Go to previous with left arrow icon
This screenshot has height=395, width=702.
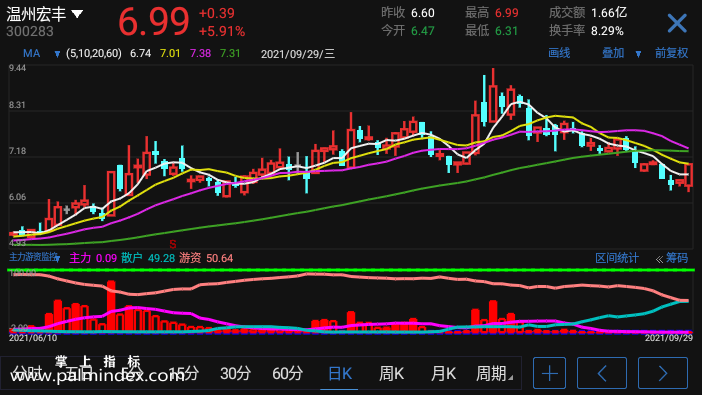tap(602, 373)
